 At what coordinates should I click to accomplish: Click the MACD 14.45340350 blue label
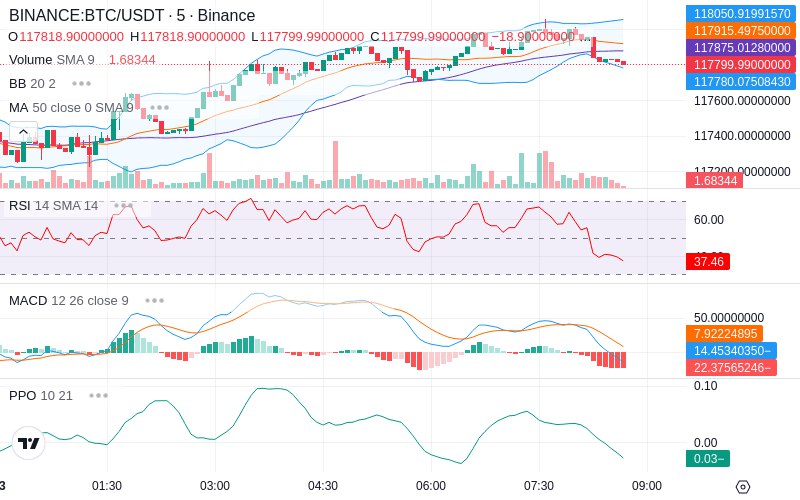click(x=732, y=351)
